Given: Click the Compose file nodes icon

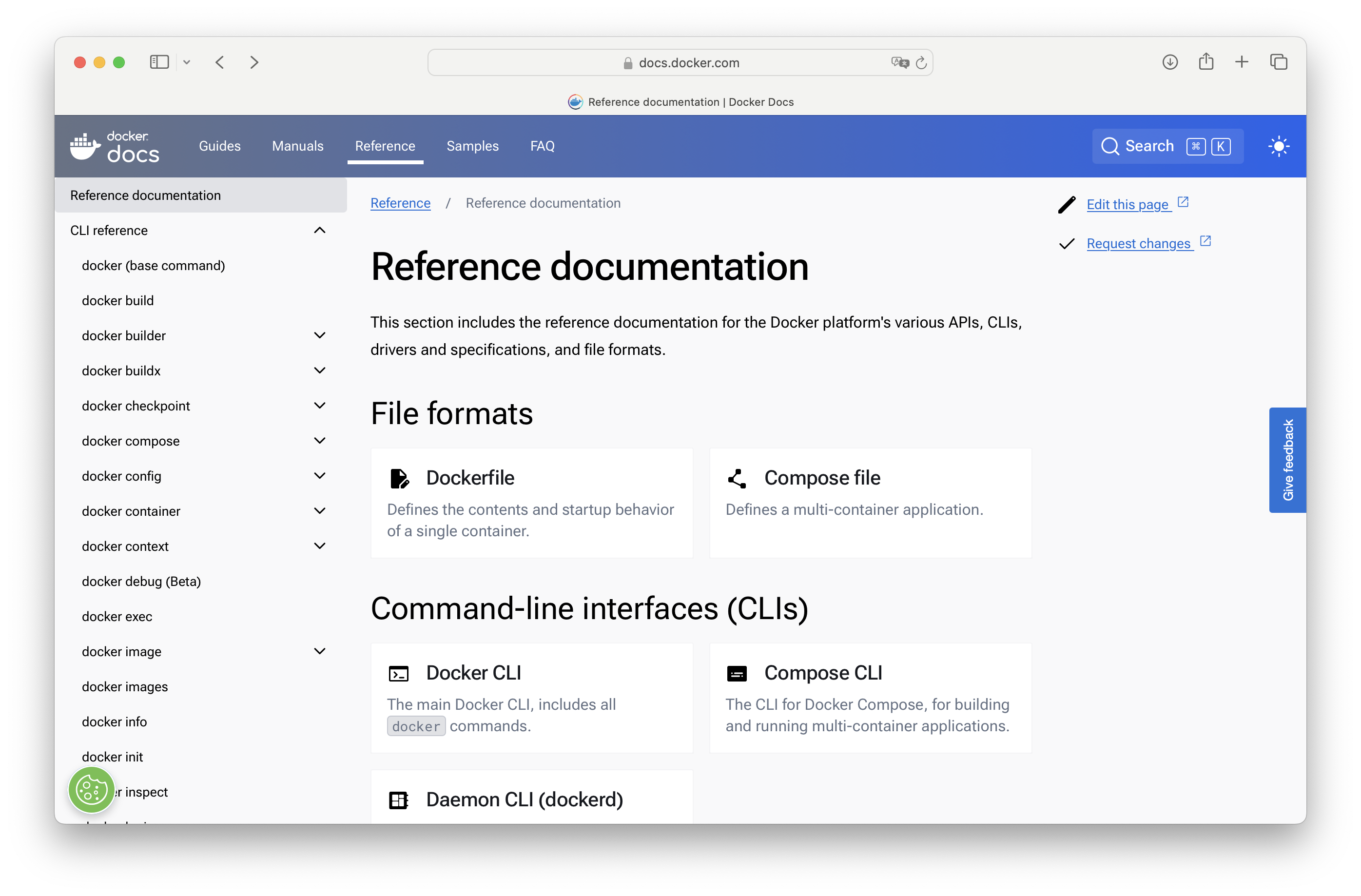Looking at the screenshot, I should tap(737, 478).
